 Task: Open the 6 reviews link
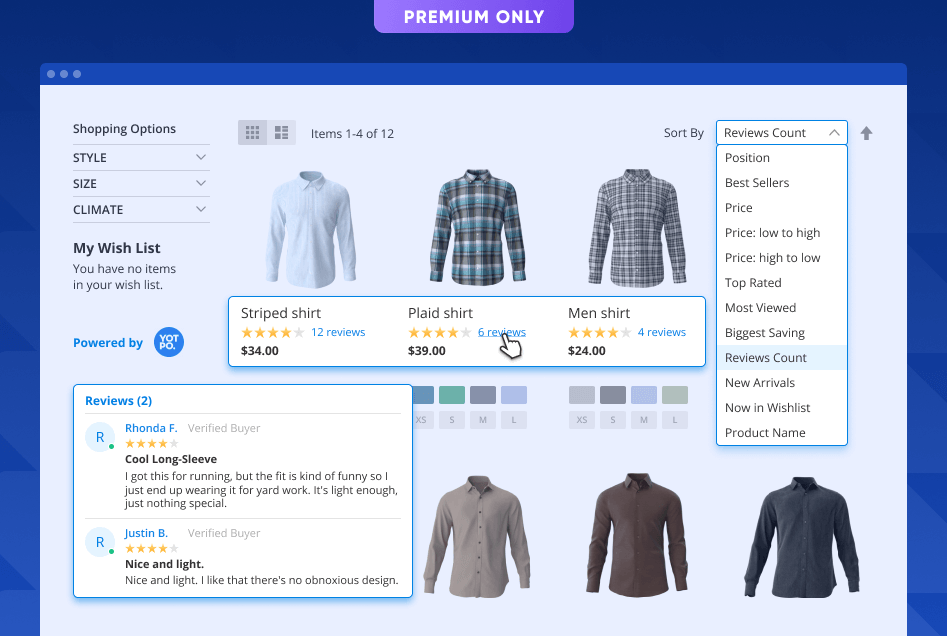501,333
